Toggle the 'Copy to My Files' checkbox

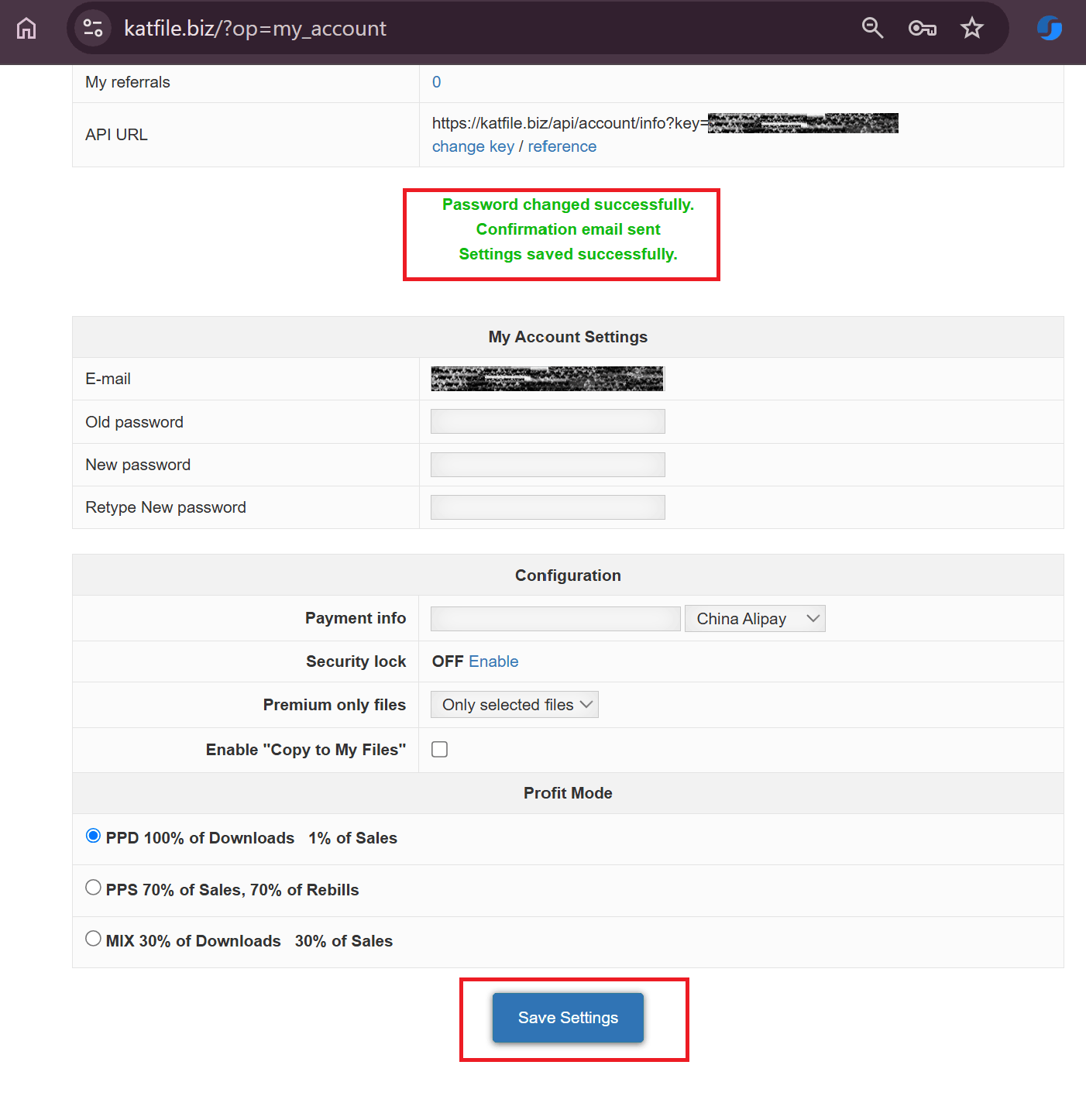[x=439, y=749]
